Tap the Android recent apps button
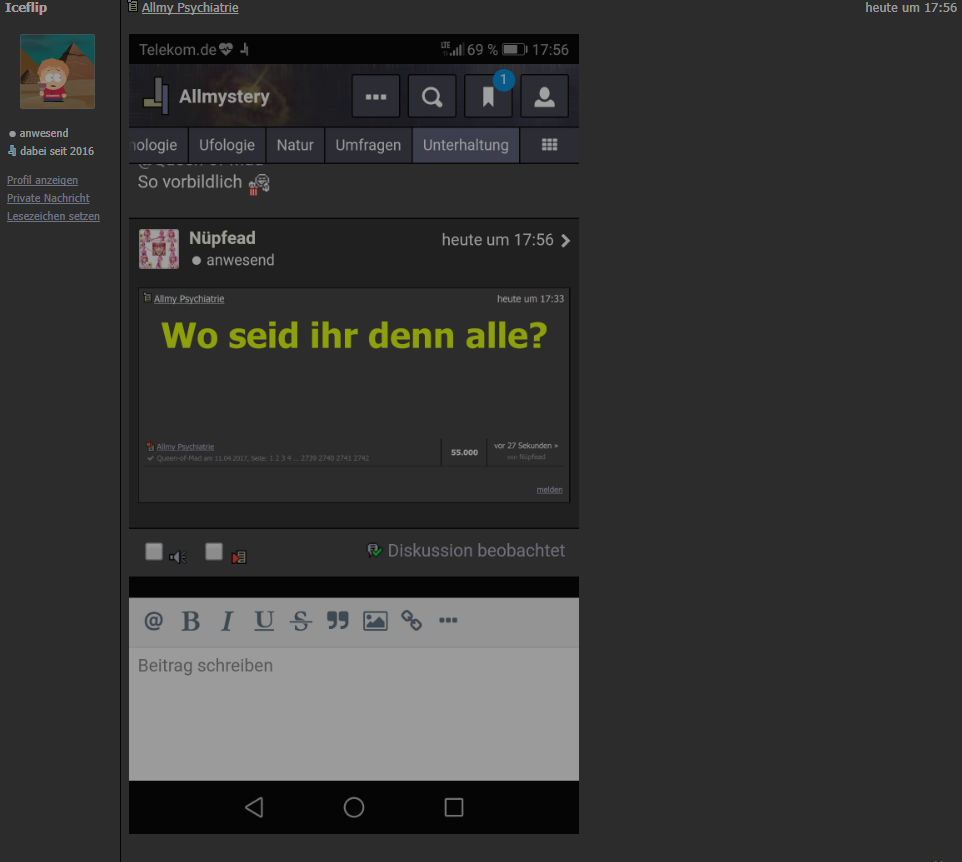Screen dimensions: 962x862 pos(454,807)
